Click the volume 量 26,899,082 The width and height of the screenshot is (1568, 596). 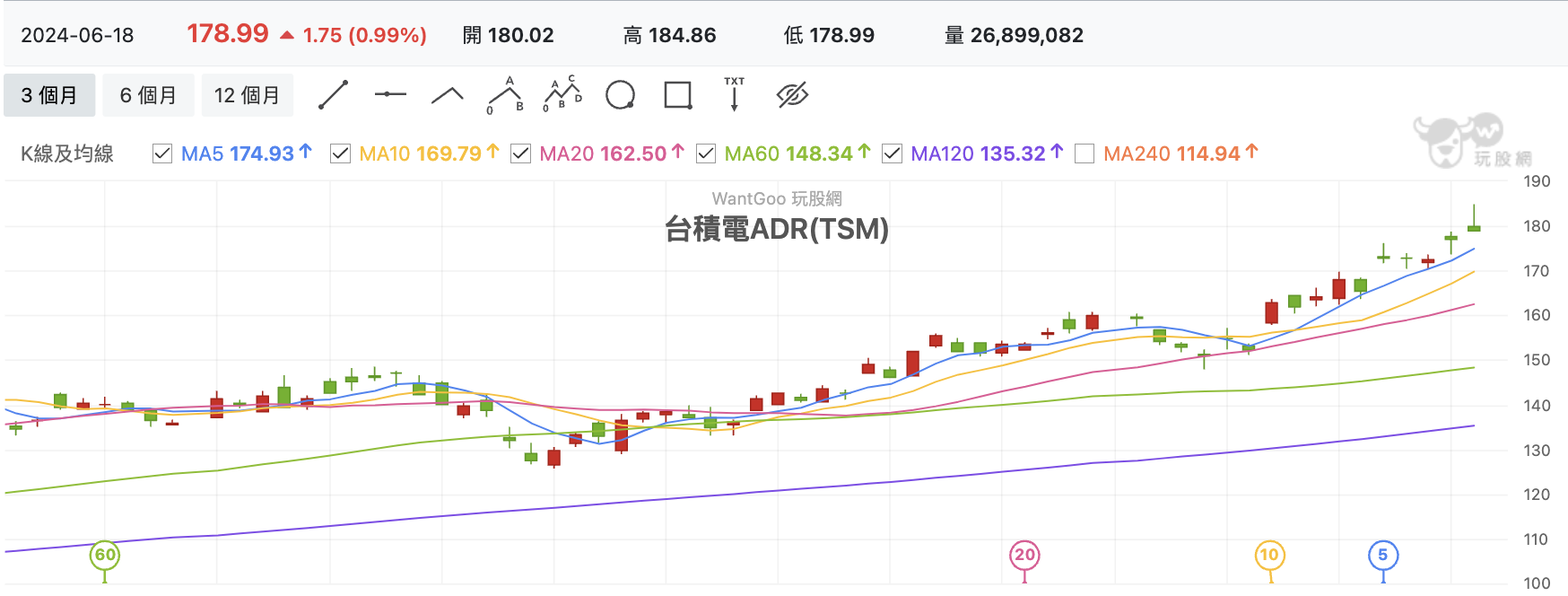point(1014,35)
